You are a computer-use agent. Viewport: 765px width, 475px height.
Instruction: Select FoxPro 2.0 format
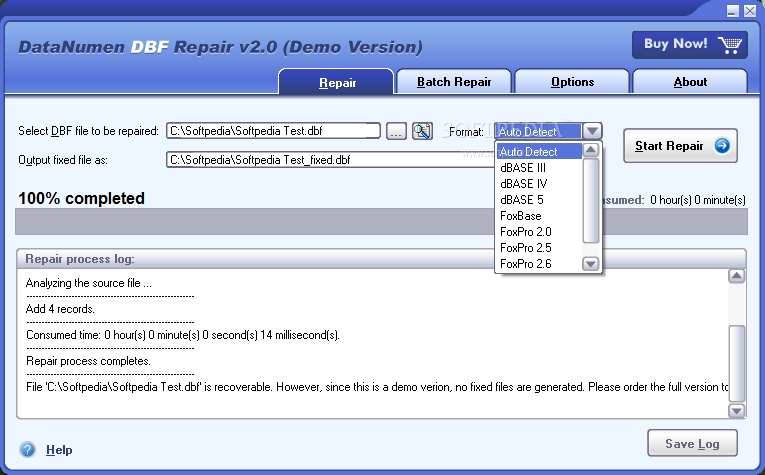pos(539,232)
